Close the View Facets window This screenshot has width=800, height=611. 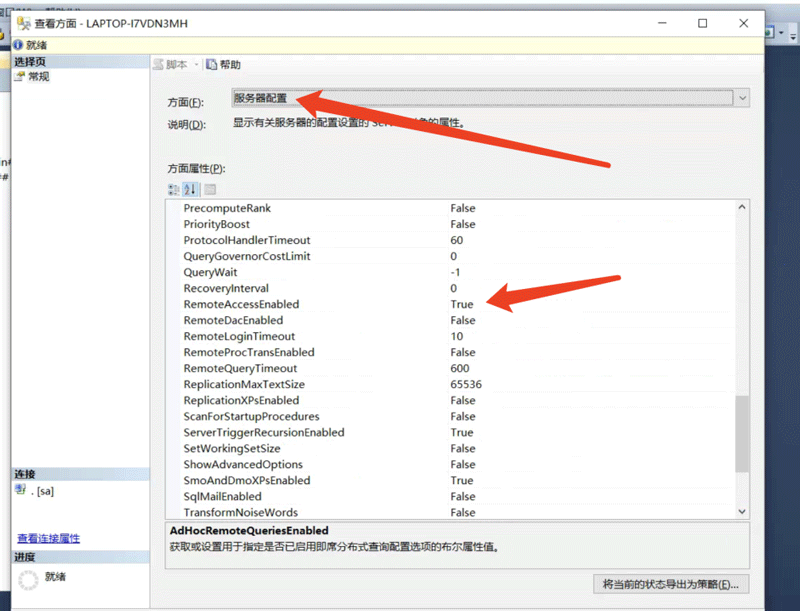coord(743,23)
